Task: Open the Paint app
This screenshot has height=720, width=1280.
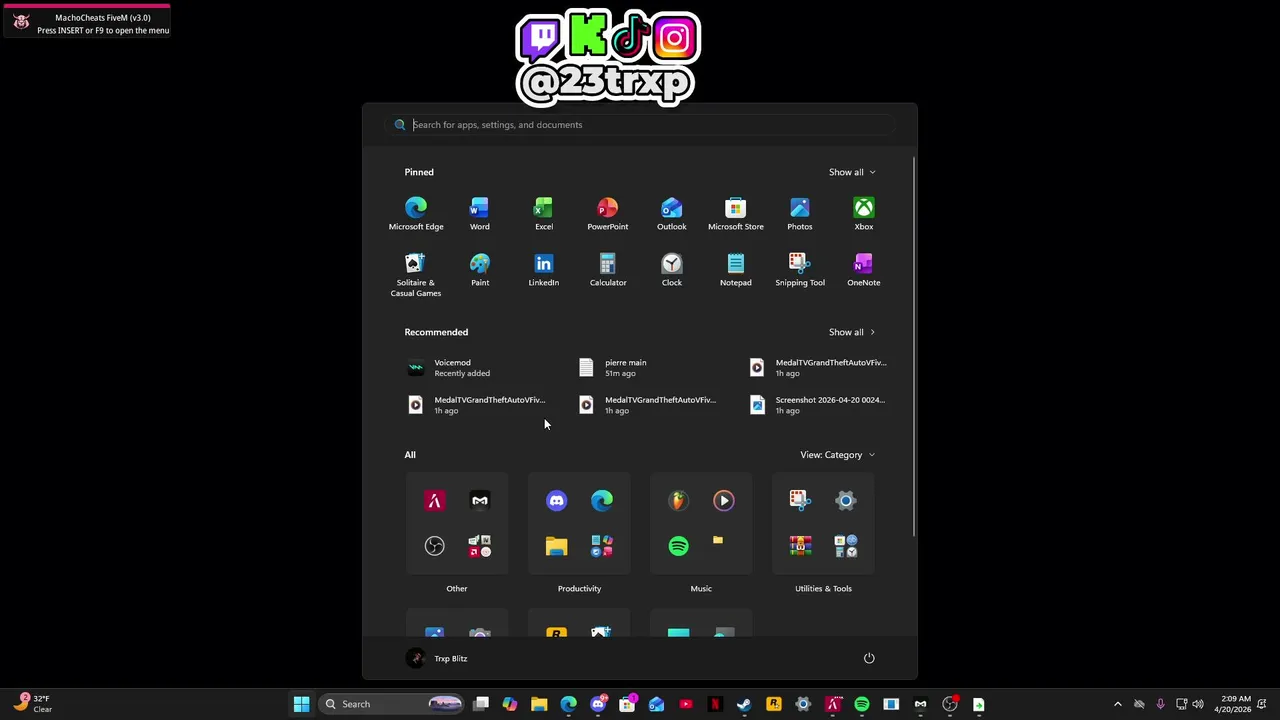Action: click(480, 270)
